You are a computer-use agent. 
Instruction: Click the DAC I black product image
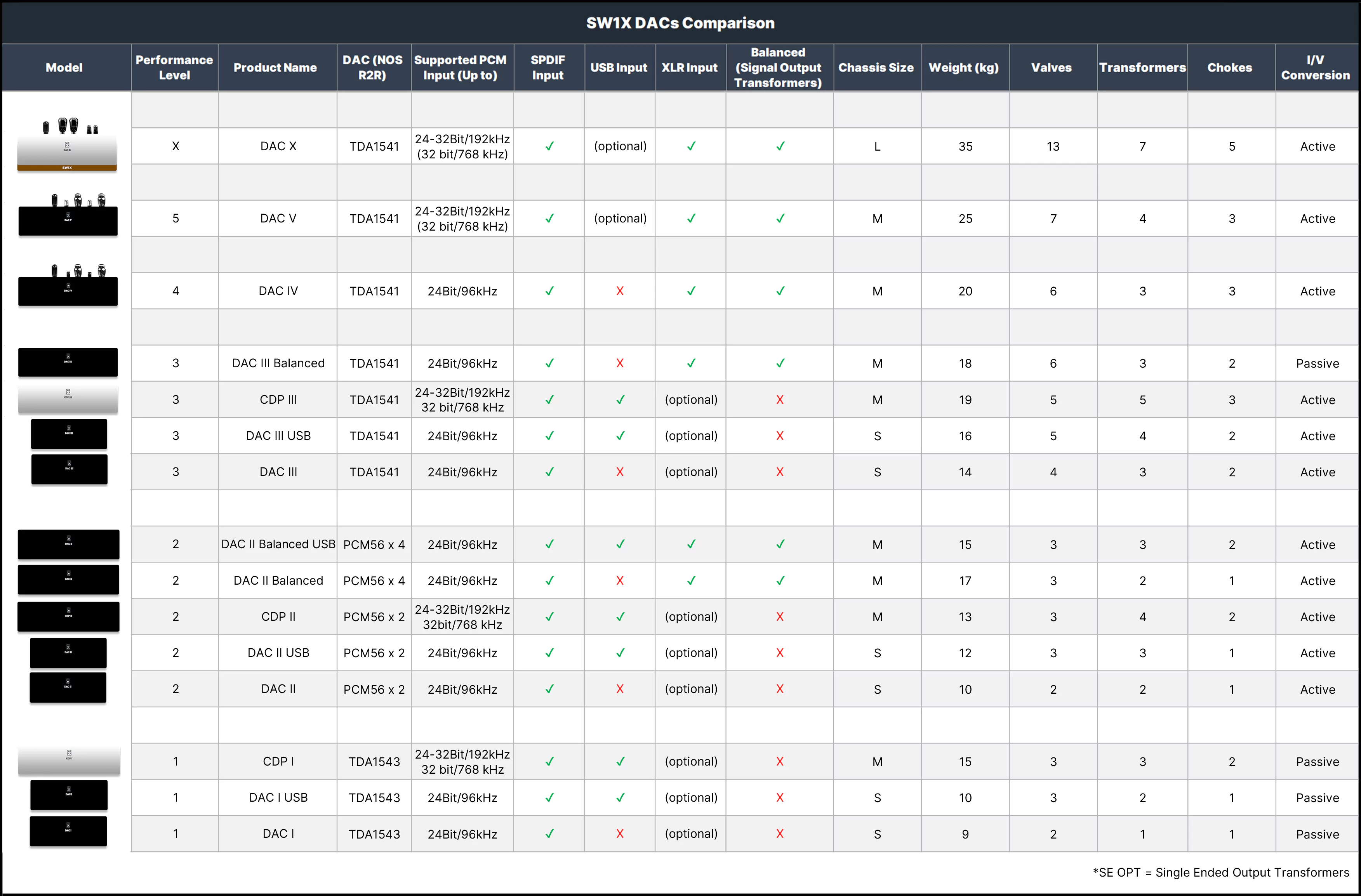click(x=68, y=831)
